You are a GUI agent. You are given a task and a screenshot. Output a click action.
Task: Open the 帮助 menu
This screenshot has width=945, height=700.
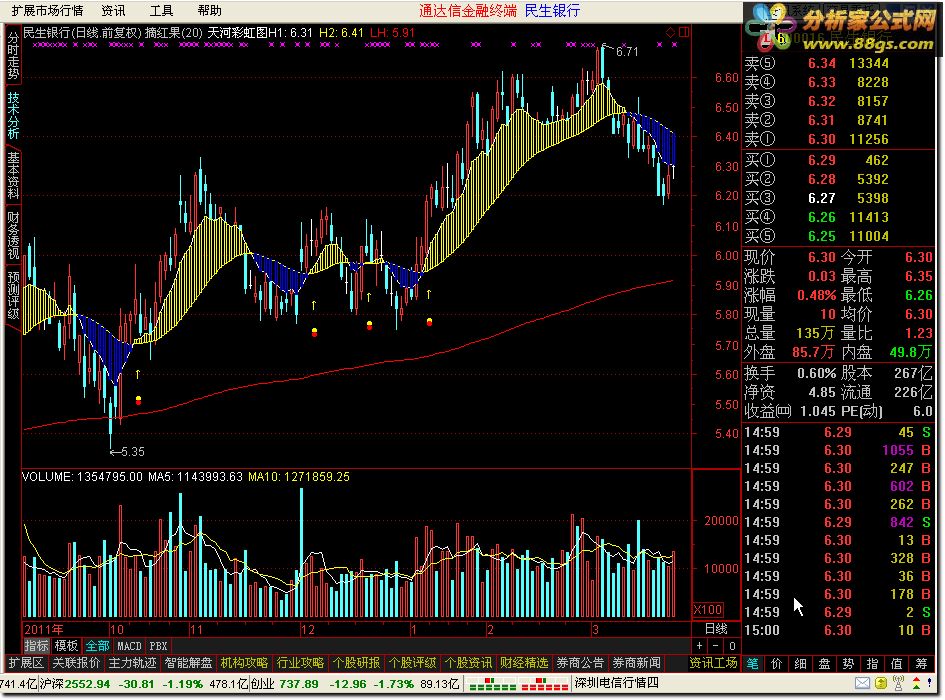pyautogui.click(x=210, y=10)
